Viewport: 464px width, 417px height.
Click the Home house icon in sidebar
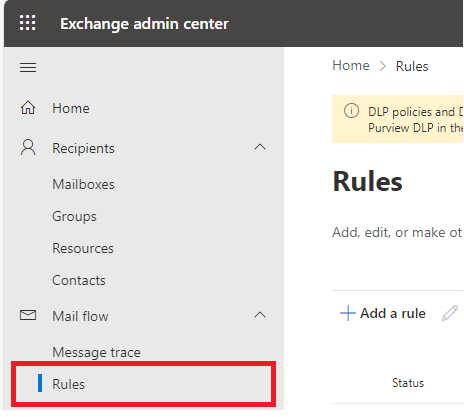(28, 108)
